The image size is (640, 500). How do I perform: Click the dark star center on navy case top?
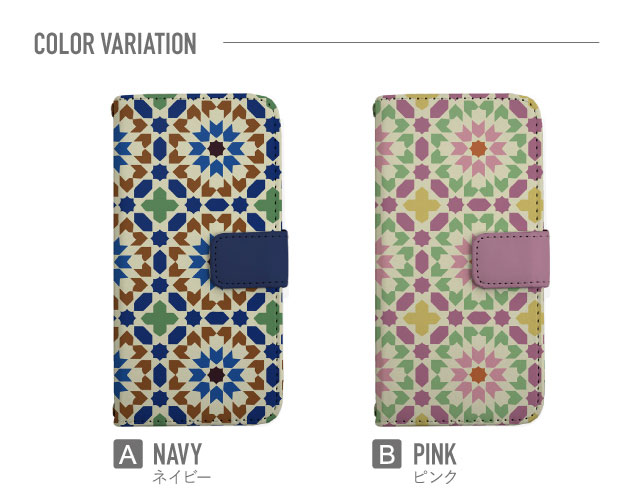216,149
